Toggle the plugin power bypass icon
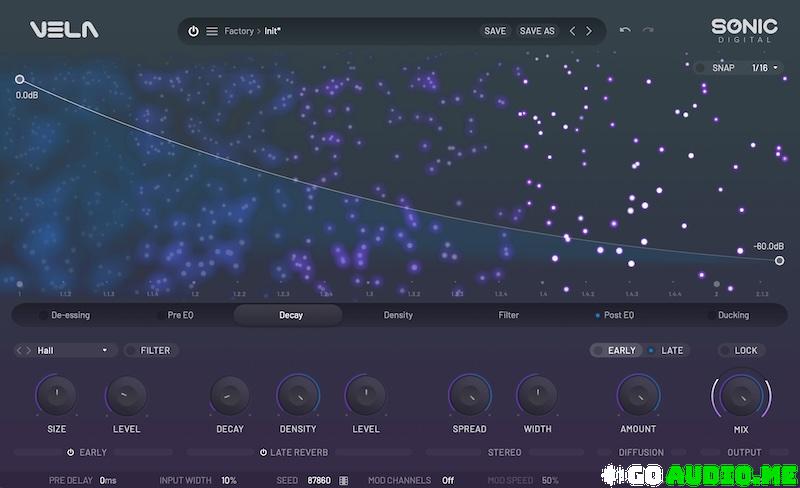 pos(193,31)
